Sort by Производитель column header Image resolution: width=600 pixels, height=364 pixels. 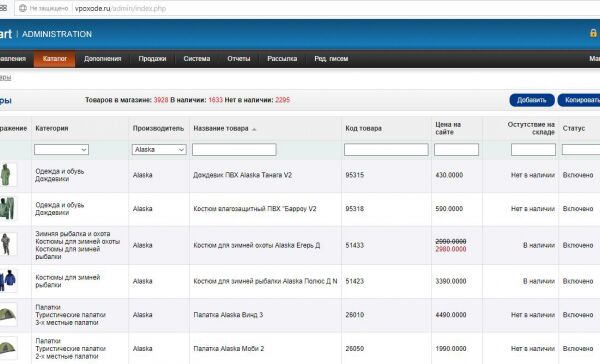pos(158,128)
